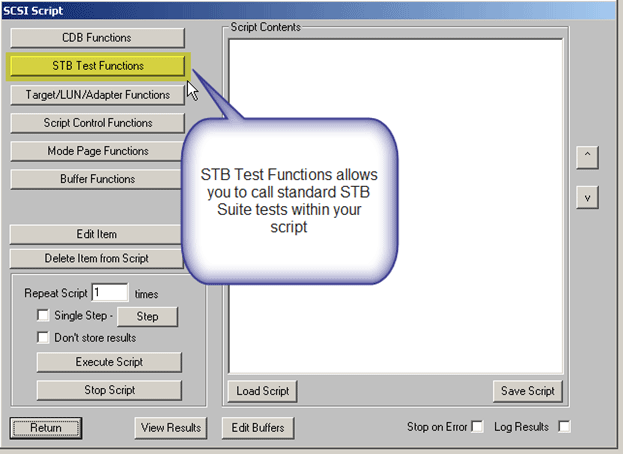The image size is (624, 454).
Task: Delete Item from Script
Action: point(97,258)
